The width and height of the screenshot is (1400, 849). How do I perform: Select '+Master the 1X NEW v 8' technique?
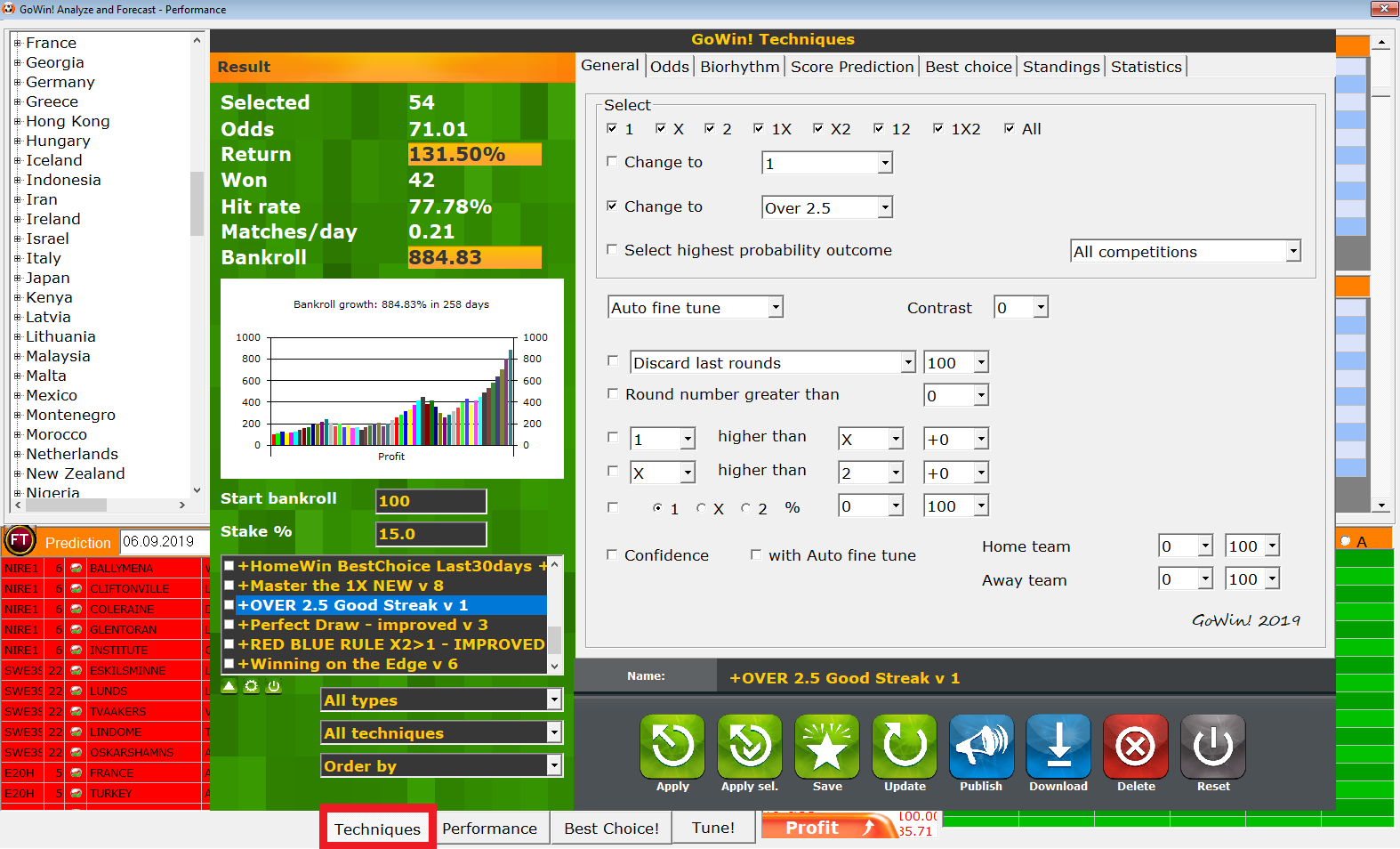[x=341, y=586]
